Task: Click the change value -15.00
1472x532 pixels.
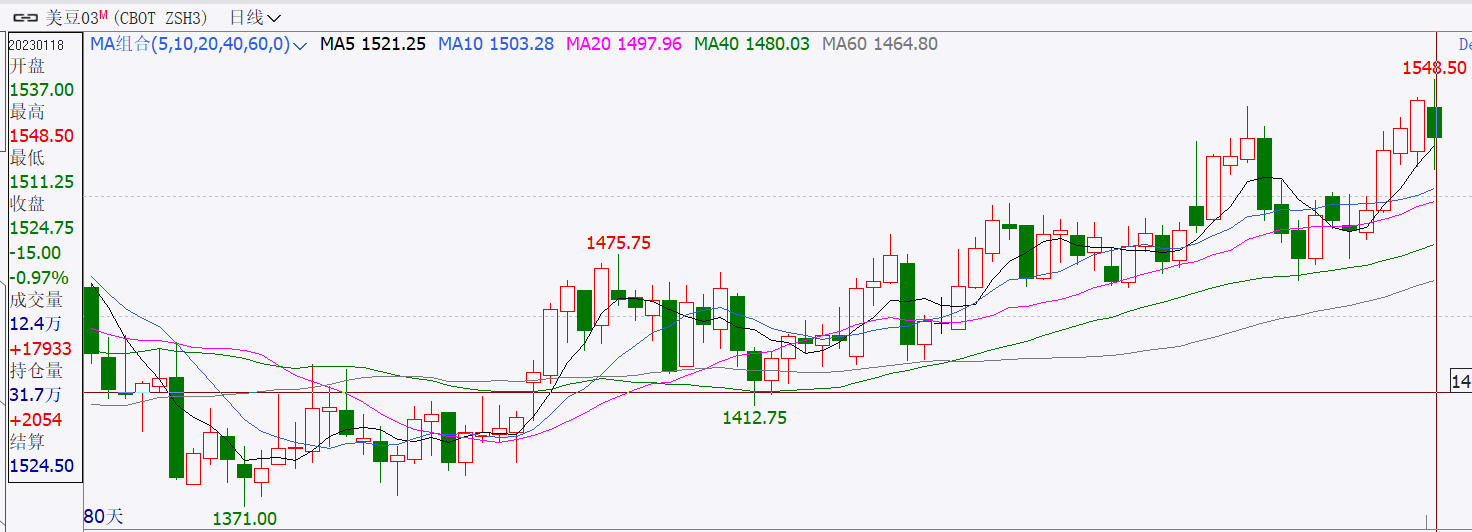Action: click(x=35, y=253)
